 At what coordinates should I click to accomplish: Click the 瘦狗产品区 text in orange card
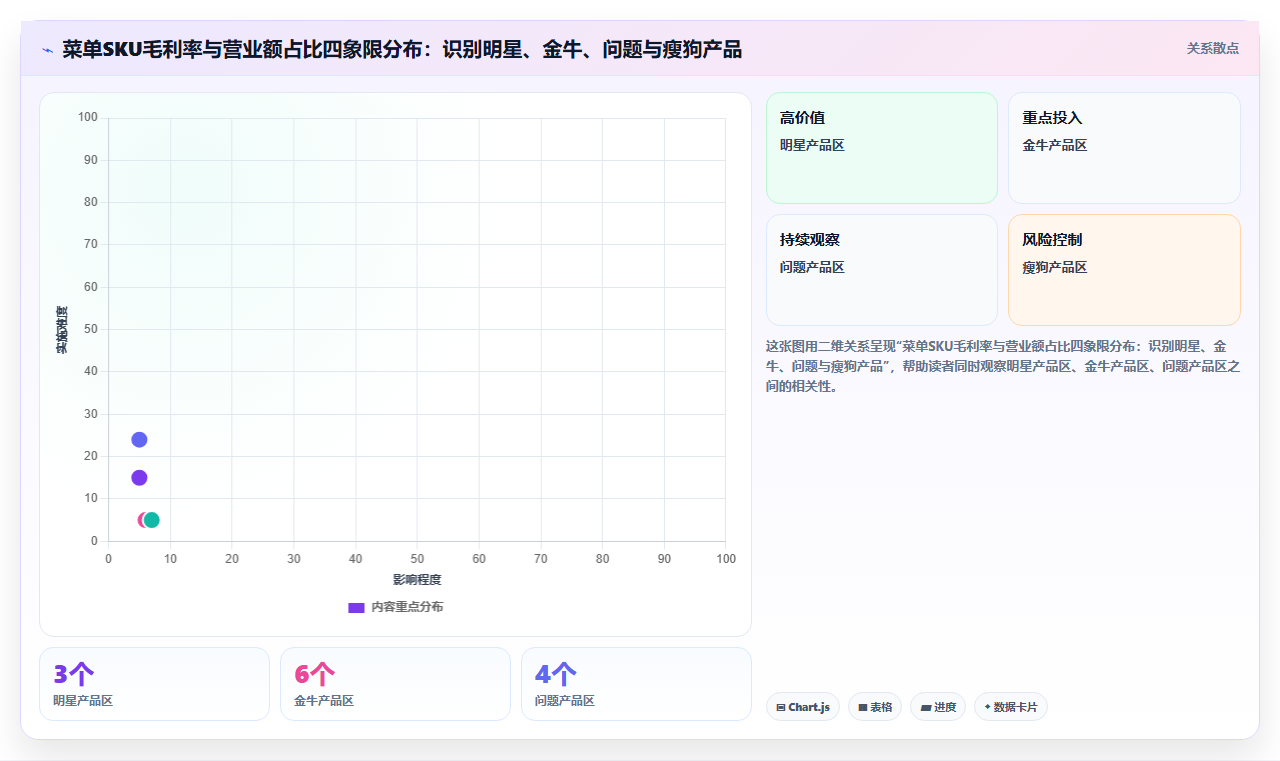1054,267
